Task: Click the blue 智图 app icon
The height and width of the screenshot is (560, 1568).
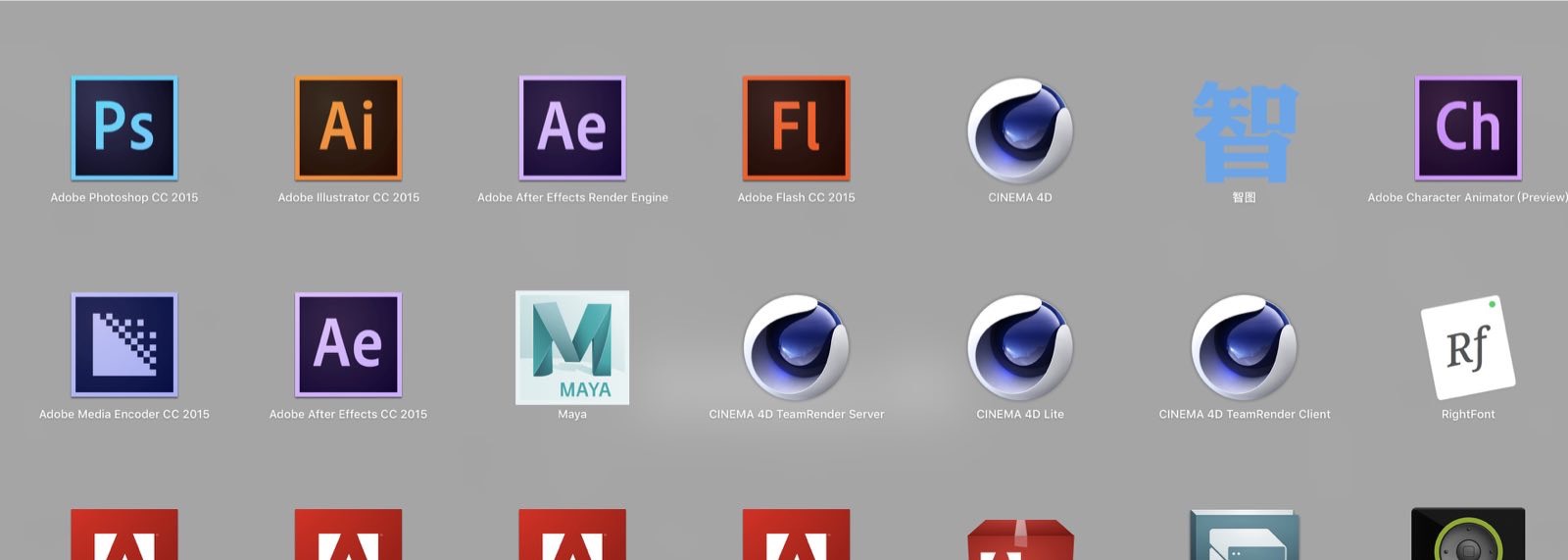Action: click(x=1244, y=131)
